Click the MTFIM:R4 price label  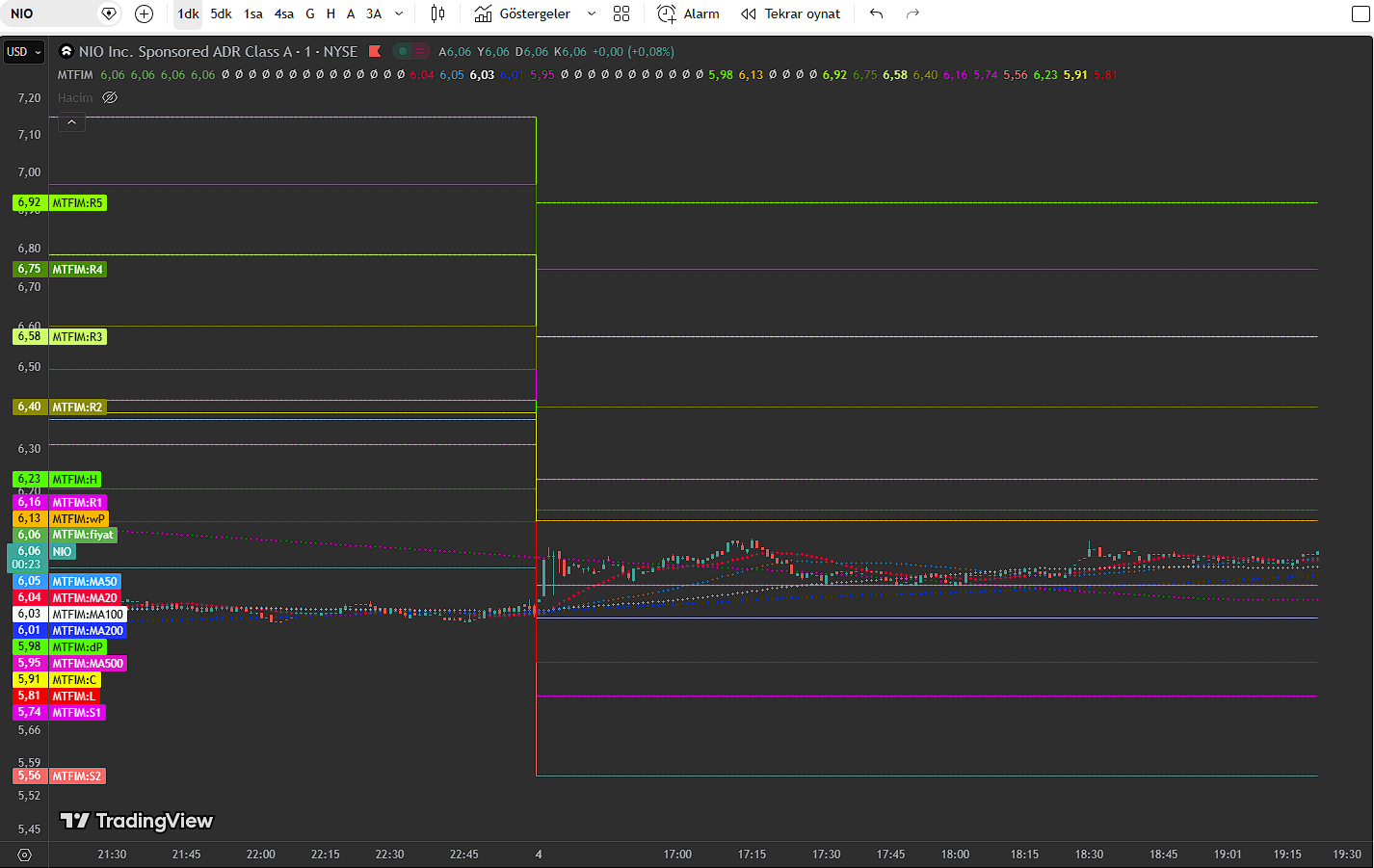[x=77, y=270]
